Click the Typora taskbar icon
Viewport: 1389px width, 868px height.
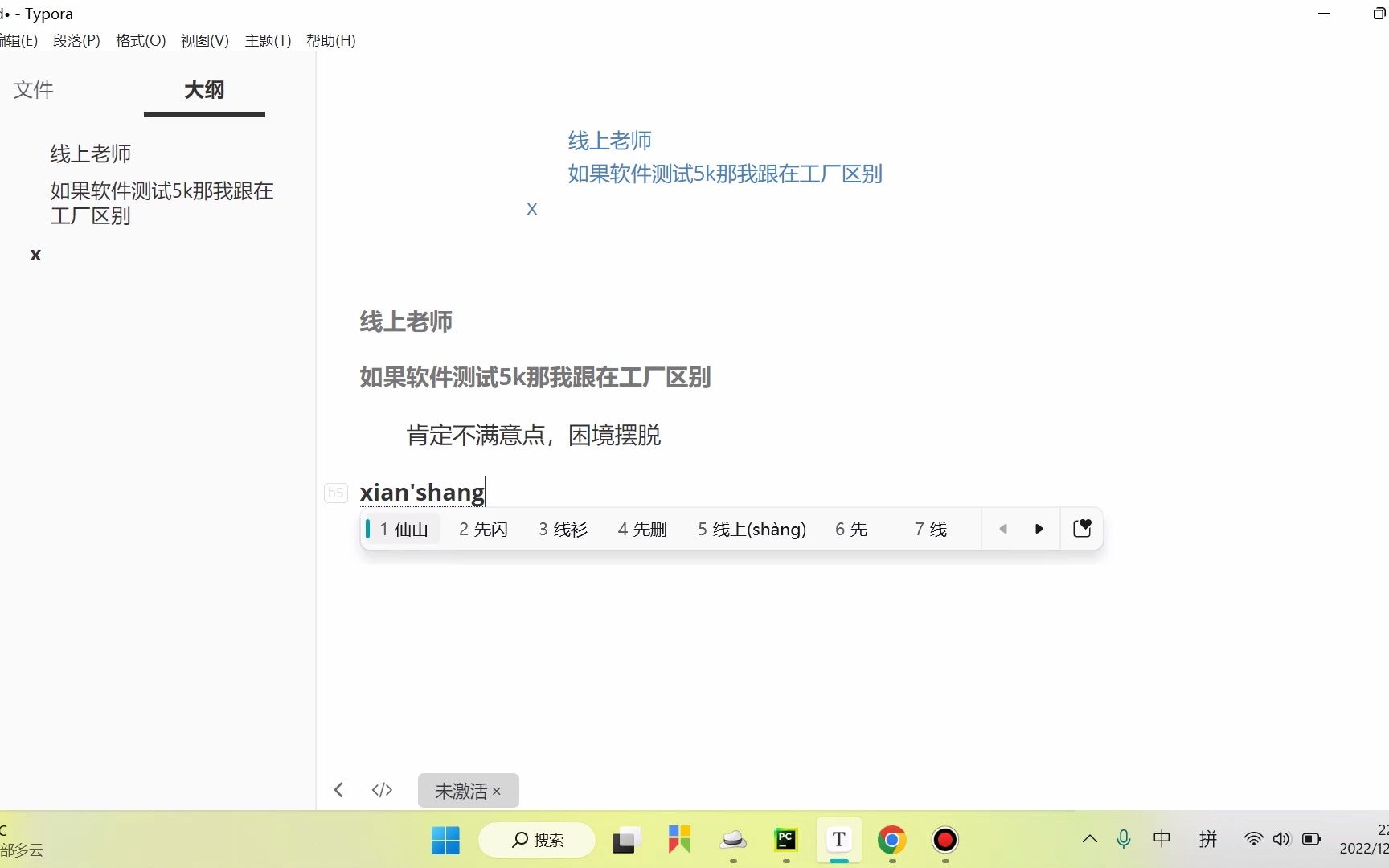click(x=839, y=840)
